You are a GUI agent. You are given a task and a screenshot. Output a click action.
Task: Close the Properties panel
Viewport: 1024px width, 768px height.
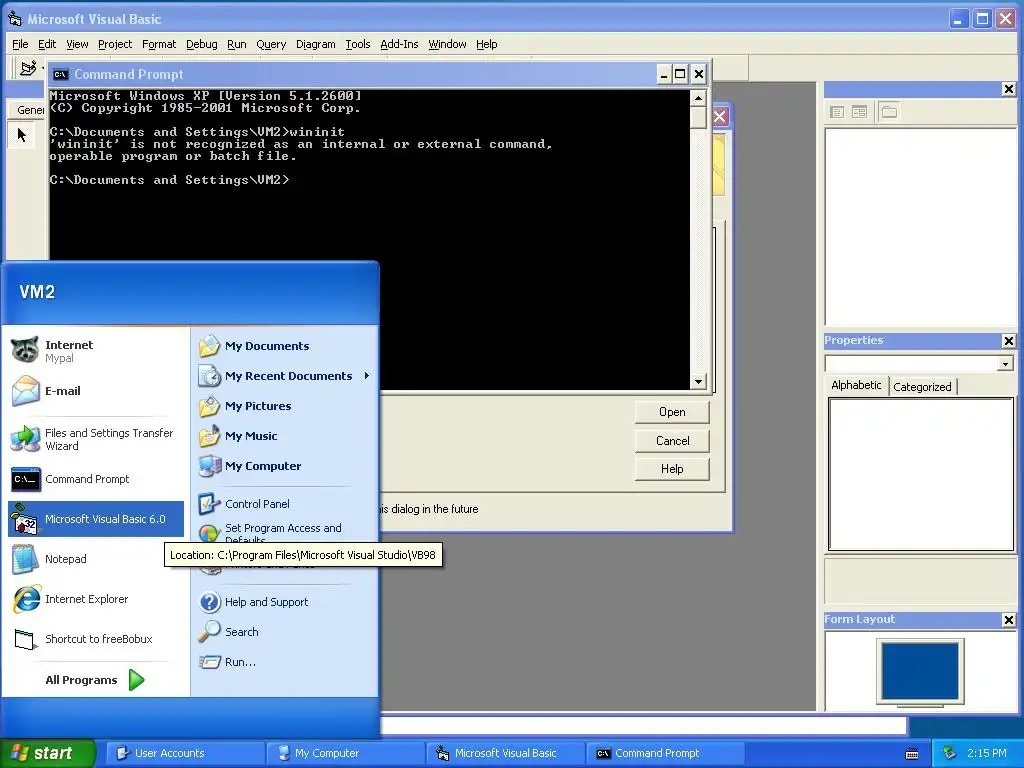pyautogui.click(x=1008, y=341)
